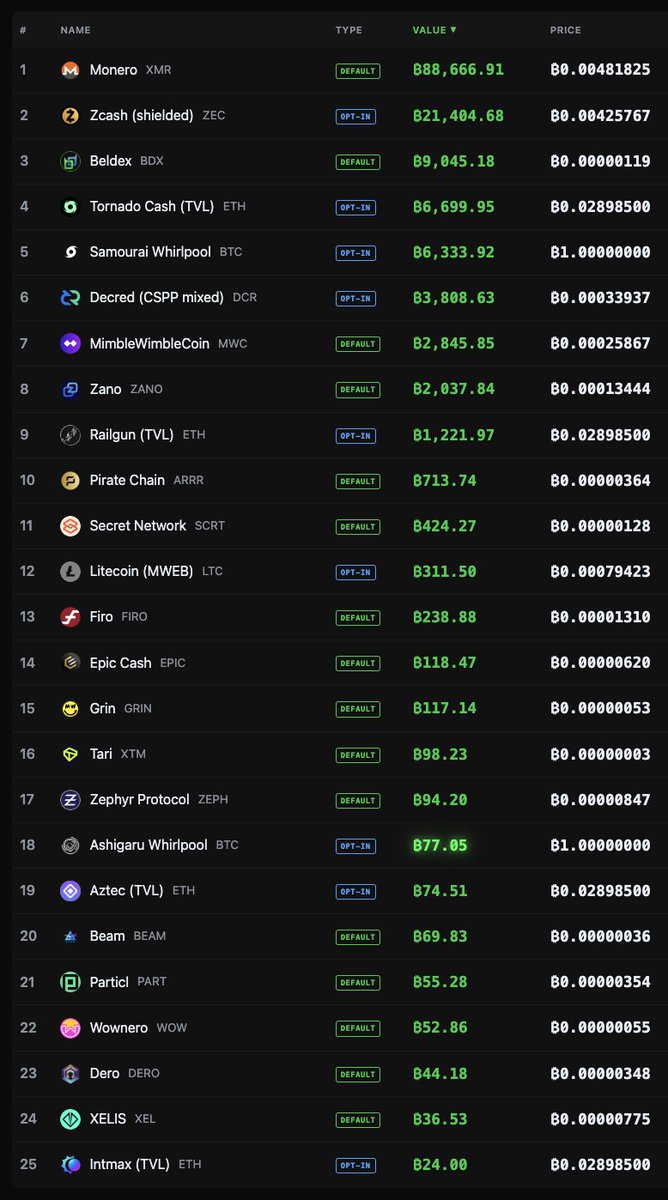Click the Zcash coin icon
The image size is (668, 1200).
click(x=70, y=116)
